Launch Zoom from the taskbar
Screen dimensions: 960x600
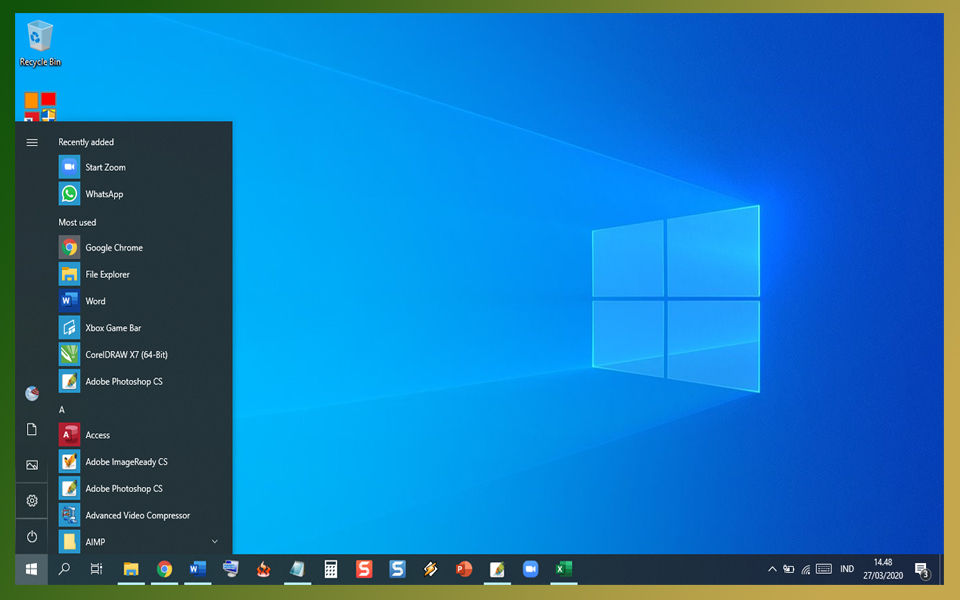click(x=530, y=569)
